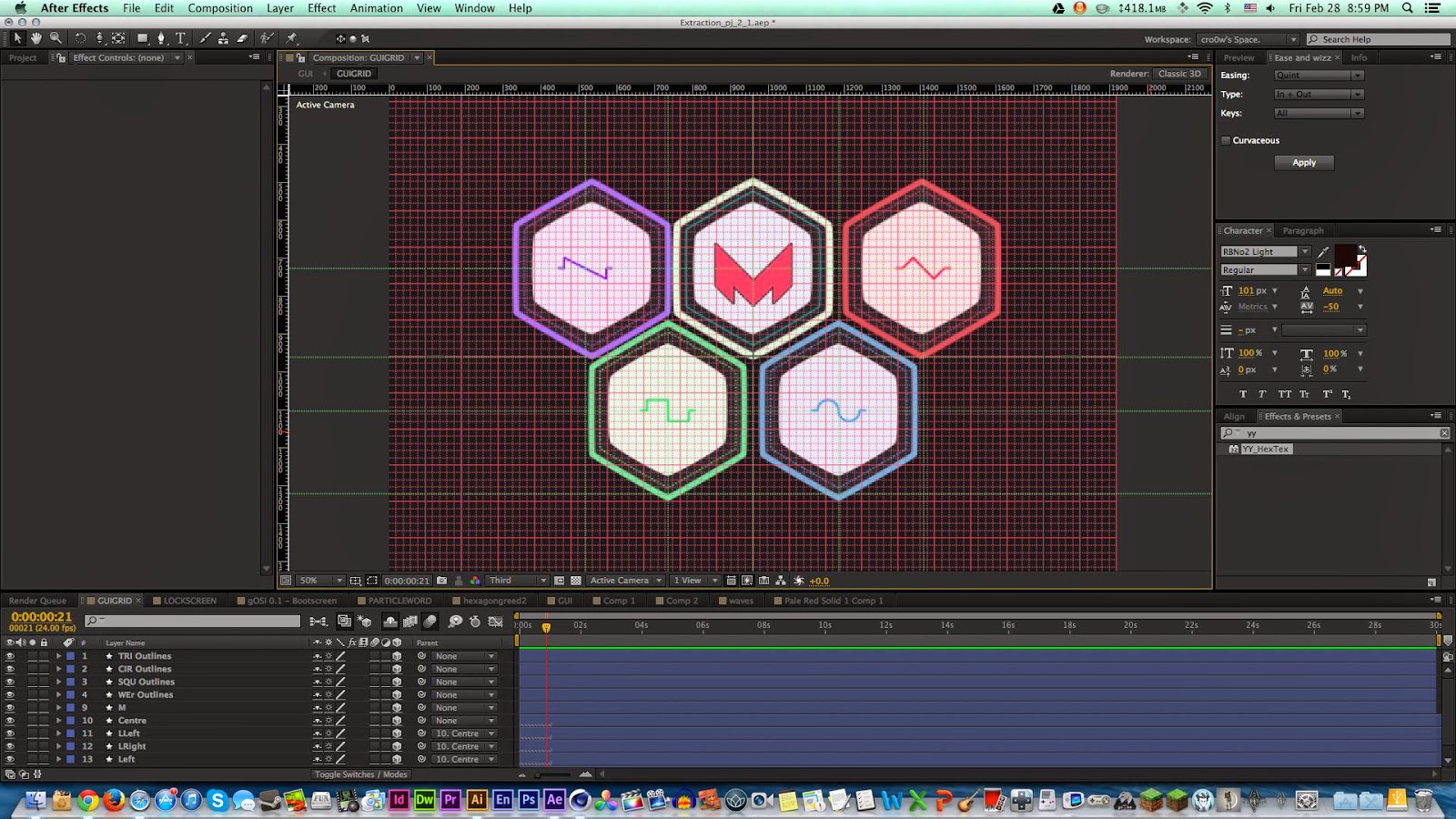Image resolution: width=1456 pixels, height=819 pixels.
Task: Open the Effect menu
Action: tap(322, 8)
